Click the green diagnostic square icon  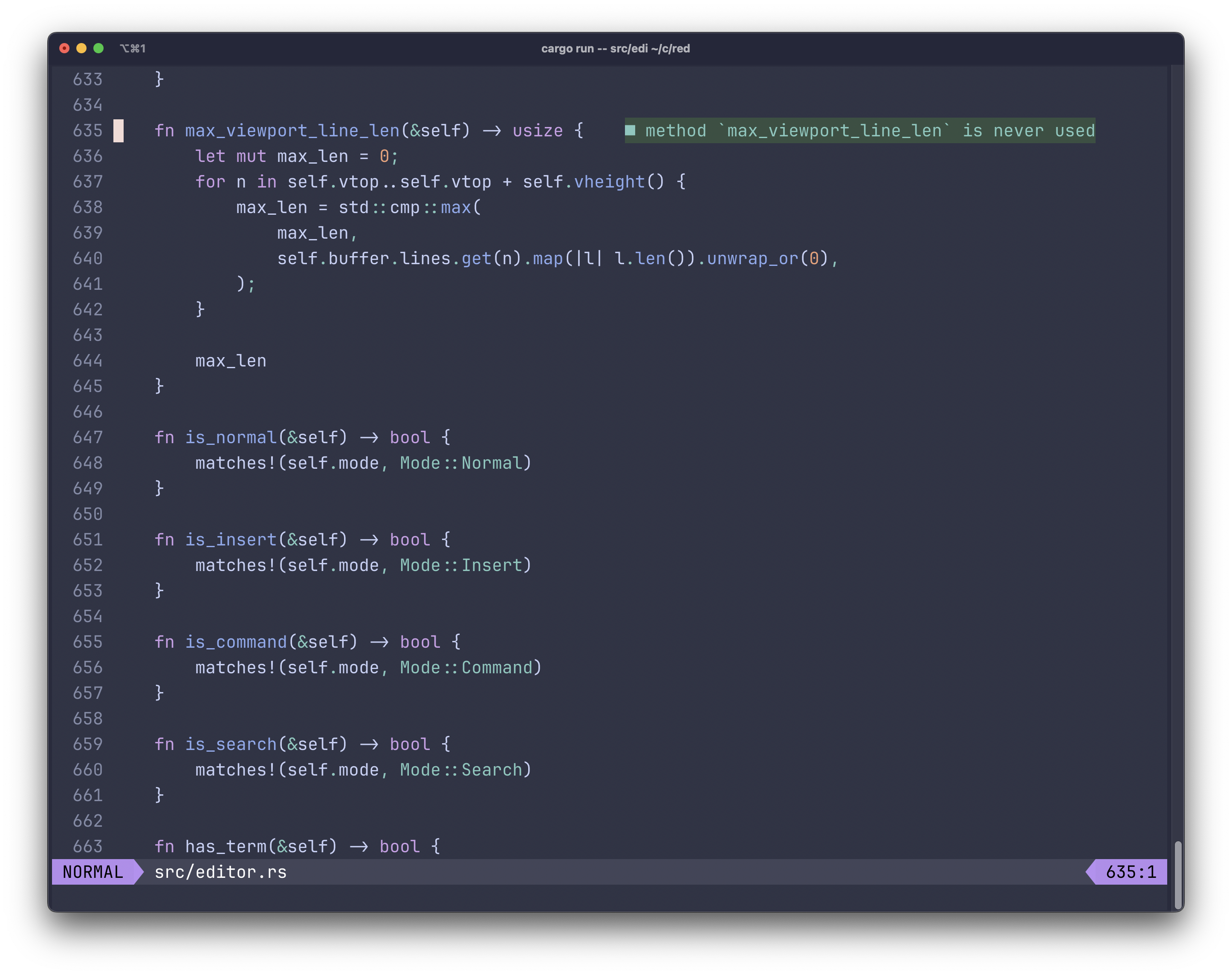tap(630, 130)
